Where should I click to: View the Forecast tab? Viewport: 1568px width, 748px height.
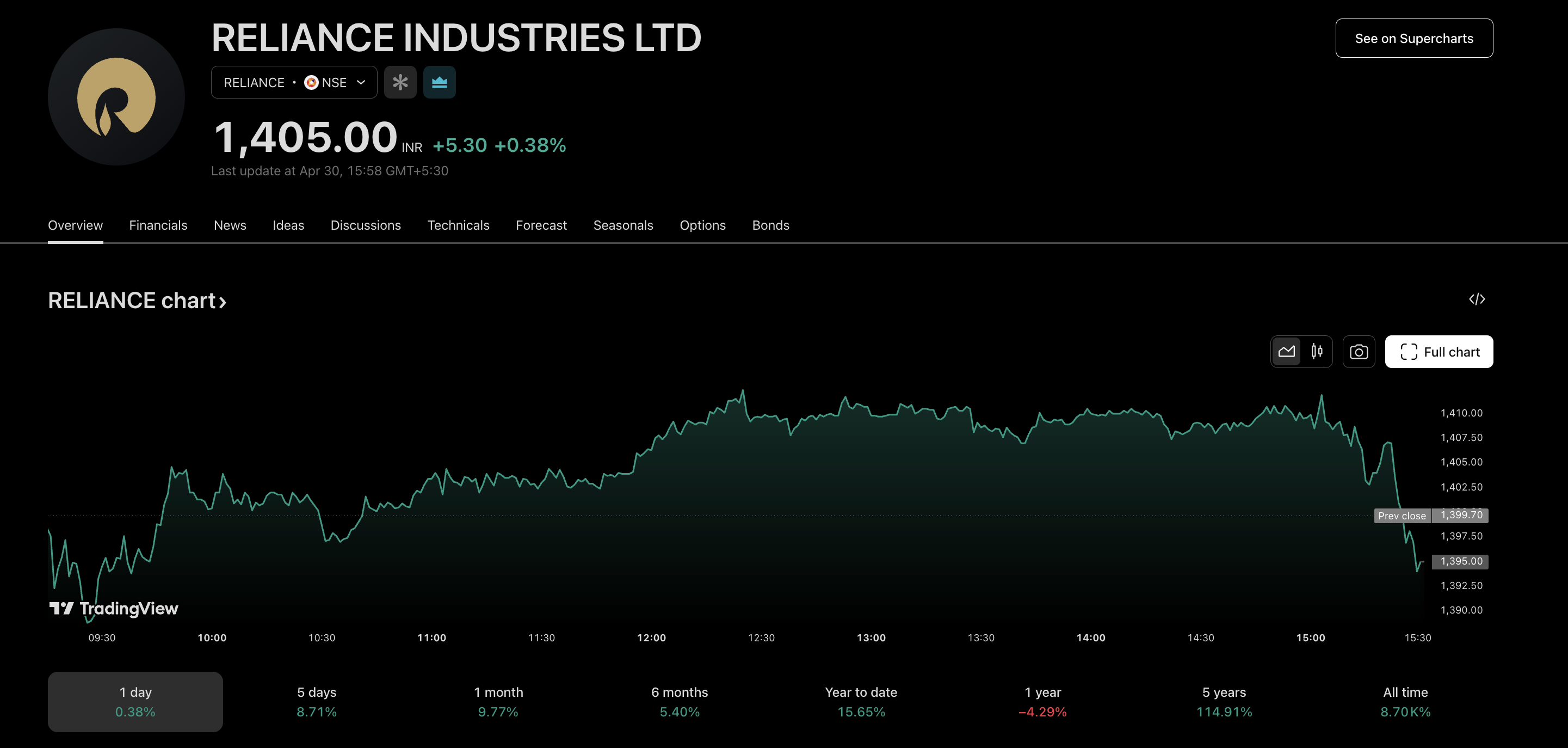(x=541, y=225)
